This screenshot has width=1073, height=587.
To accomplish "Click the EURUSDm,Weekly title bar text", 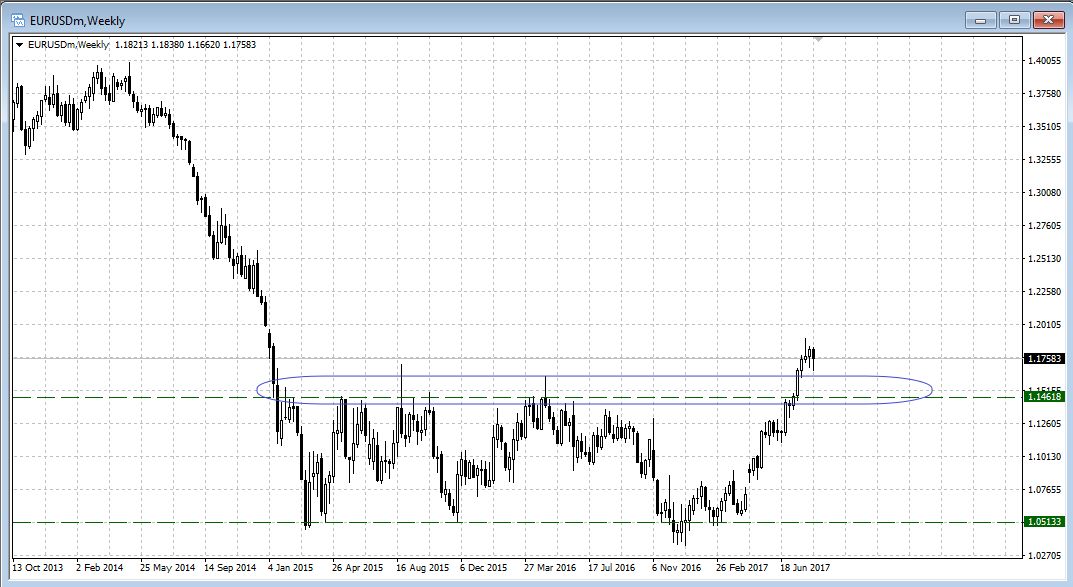I will [x=70, y=18].
